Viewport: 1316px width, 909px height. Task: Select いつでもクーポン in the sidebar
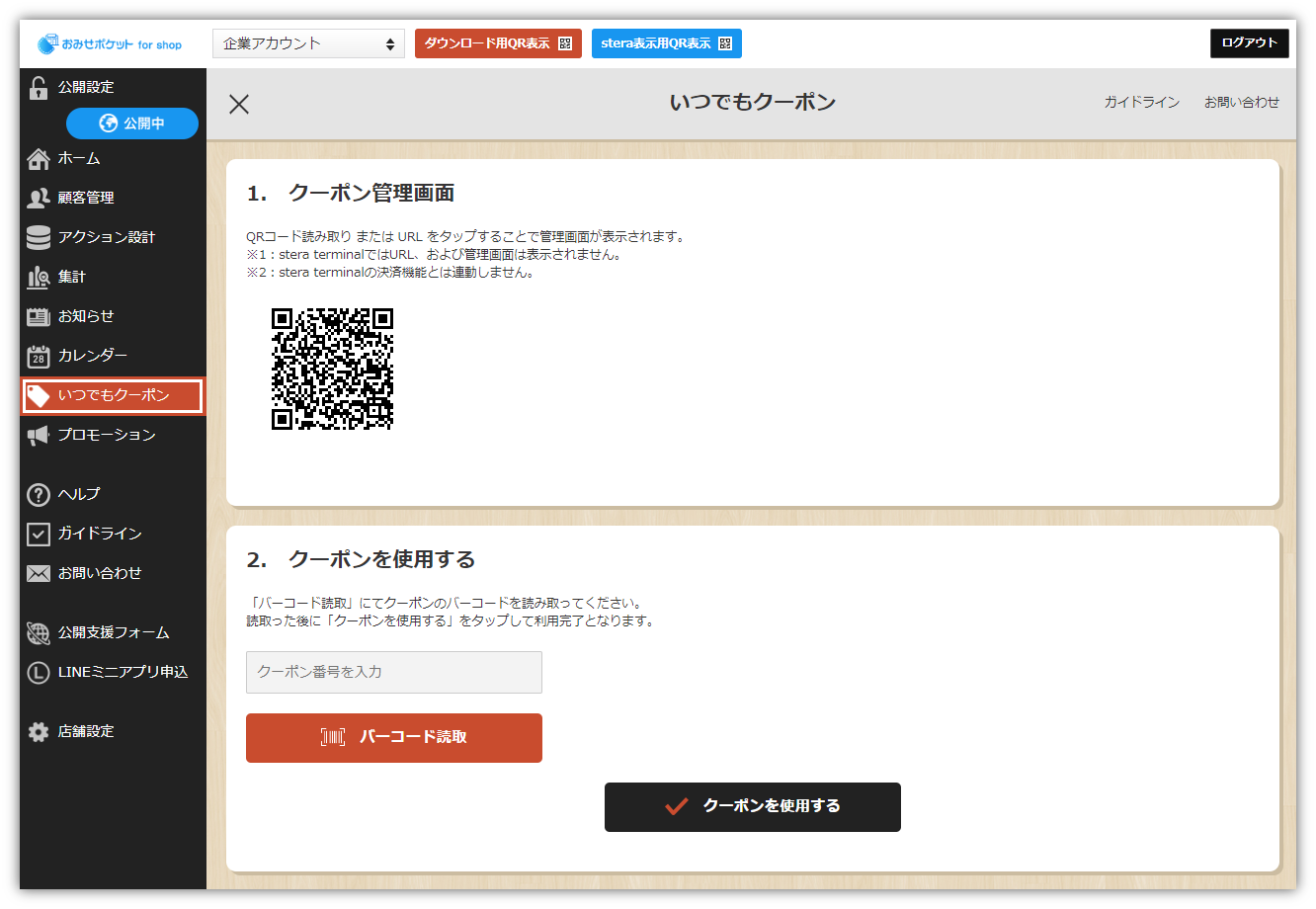point(113,396)
